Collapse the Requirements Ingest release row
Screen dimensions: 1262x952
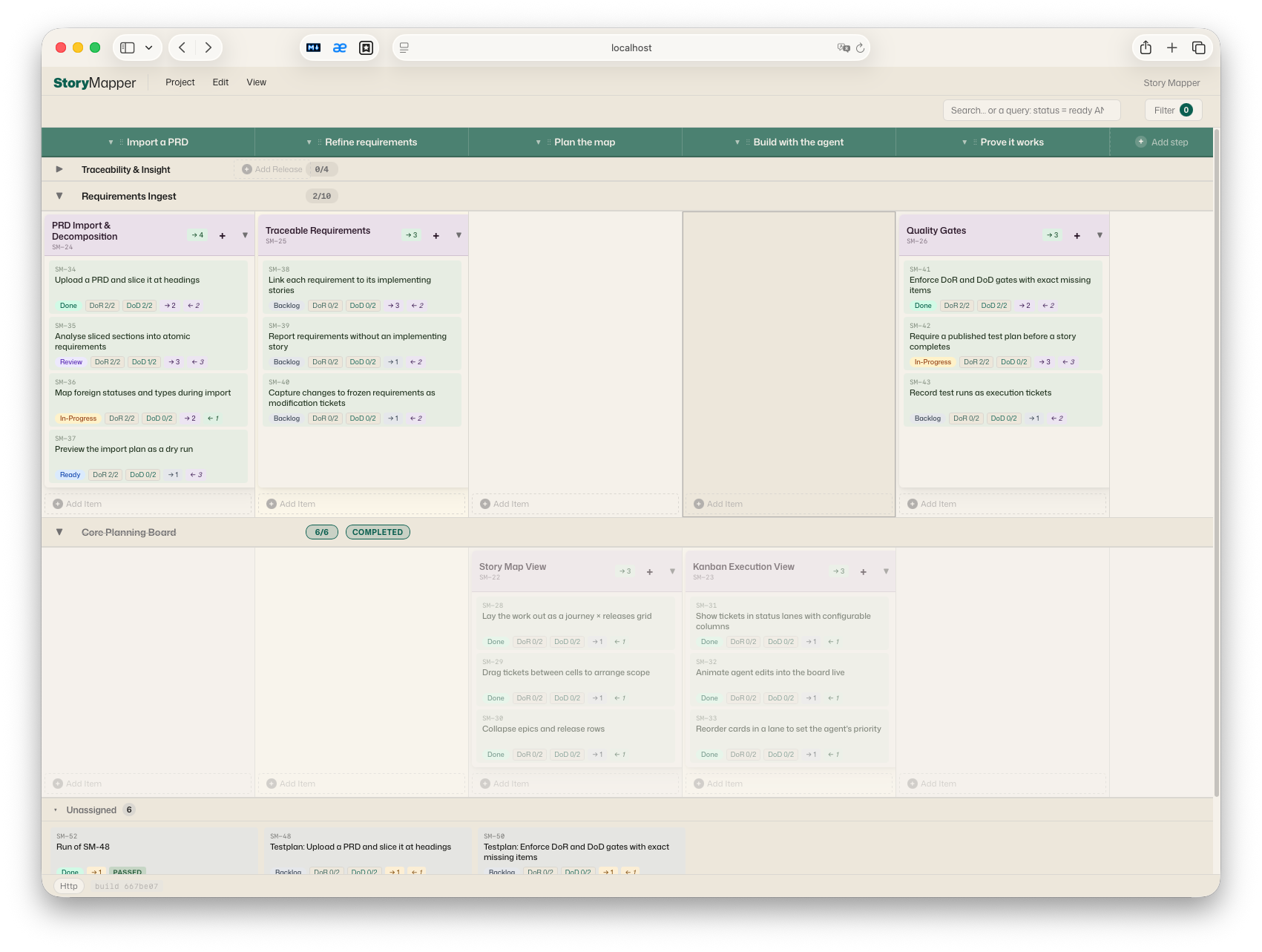click(59, 196)
